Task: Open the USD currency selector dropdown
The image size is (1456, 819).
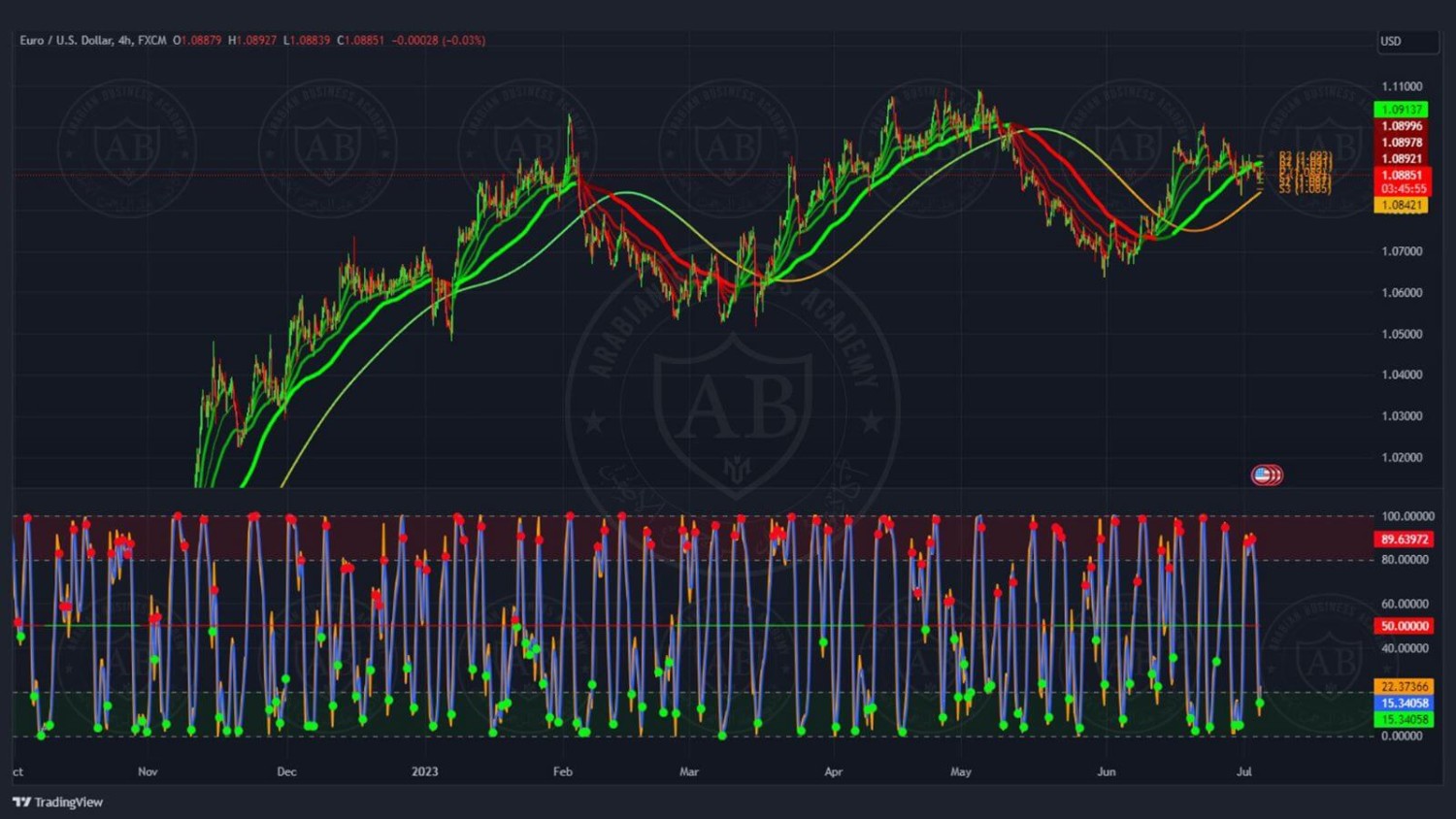Action: click(x=1407, y=41)
